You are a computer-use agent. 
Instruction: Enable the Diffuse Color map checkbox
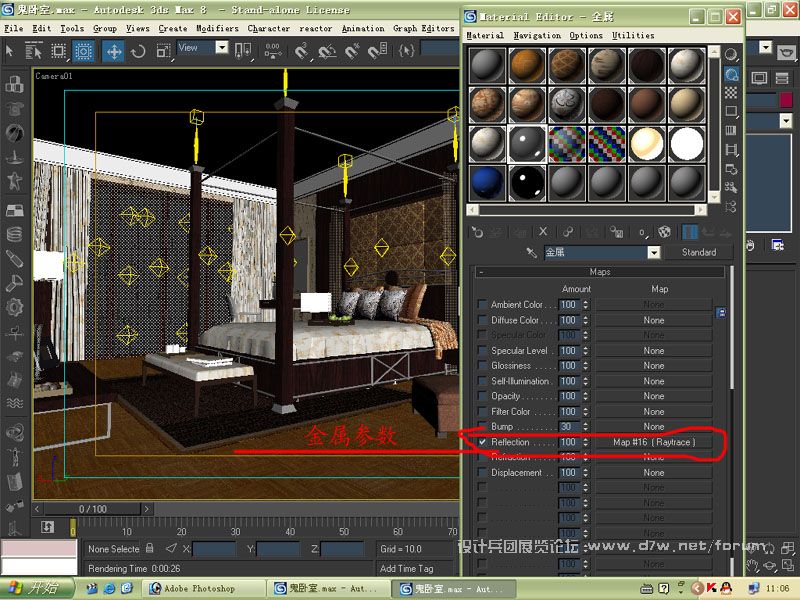483,321
